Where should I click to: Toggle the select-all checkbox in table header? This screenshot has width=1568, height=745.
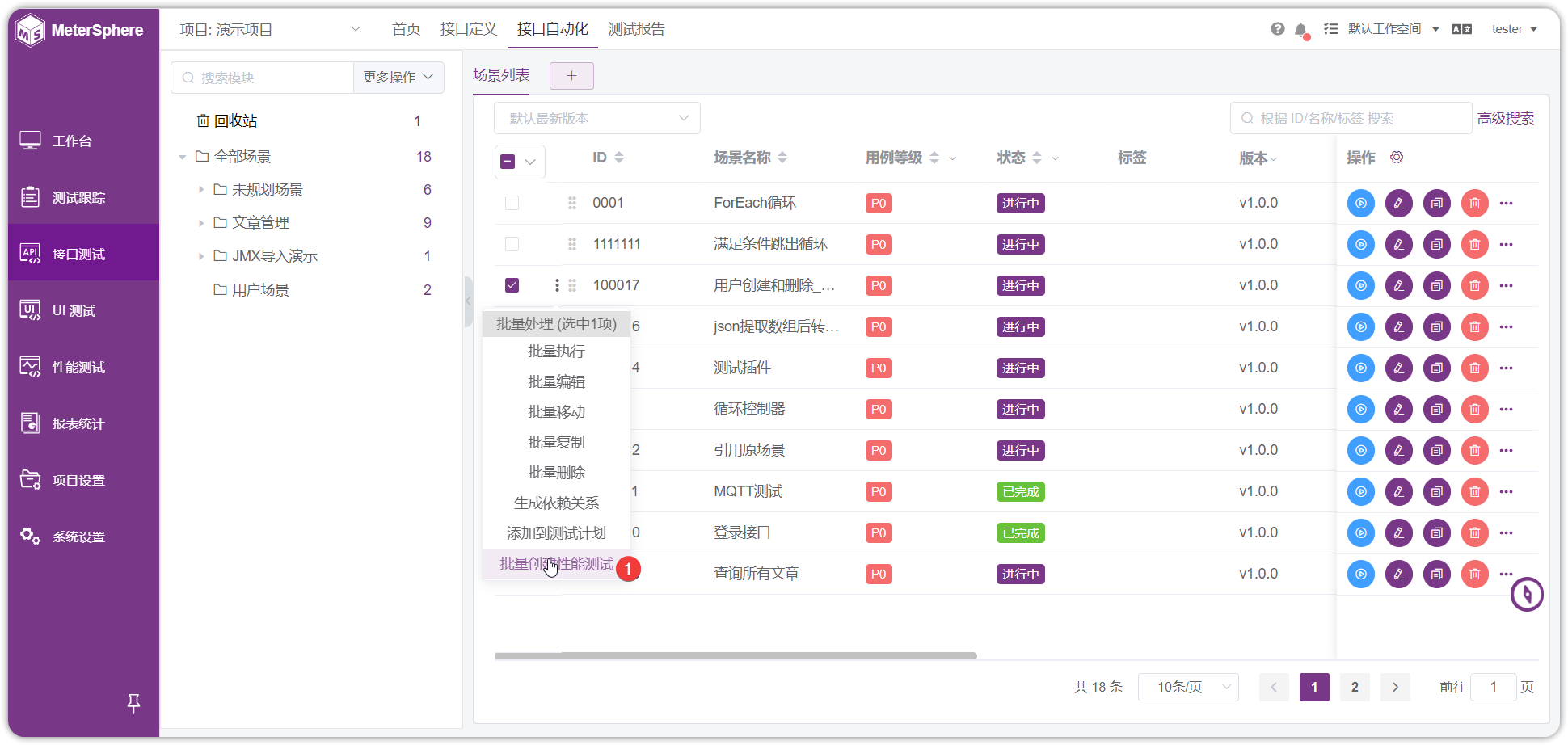(x=508, y=162)
